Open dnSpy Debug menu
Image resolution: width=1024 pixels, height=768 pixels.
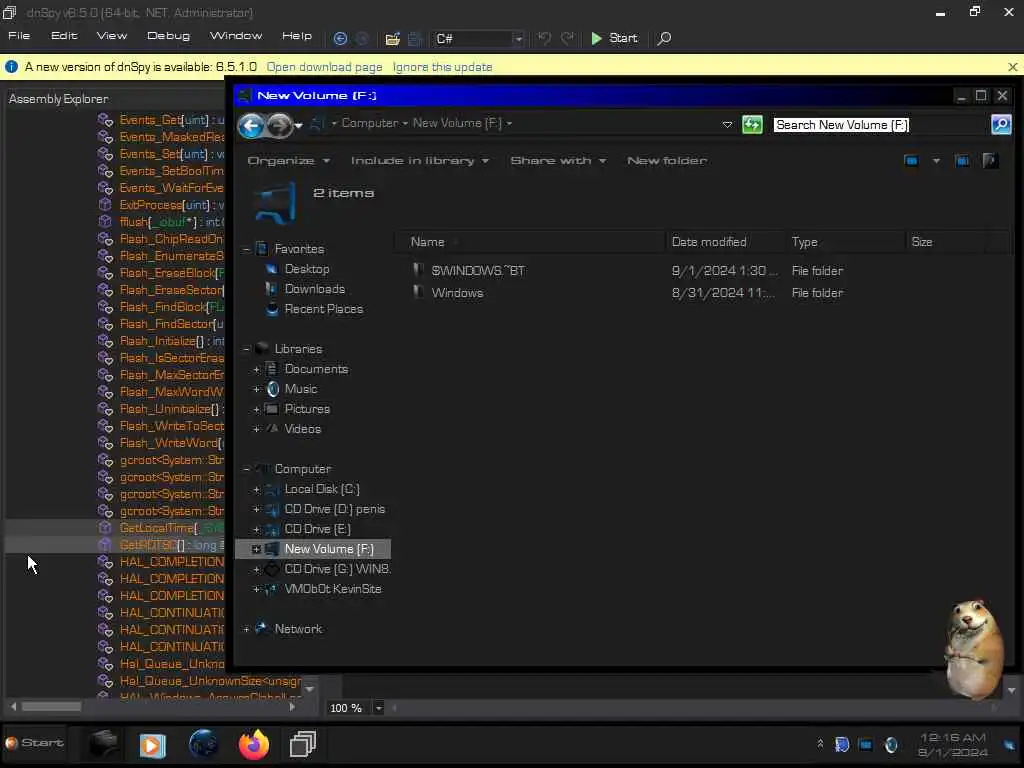168,36
